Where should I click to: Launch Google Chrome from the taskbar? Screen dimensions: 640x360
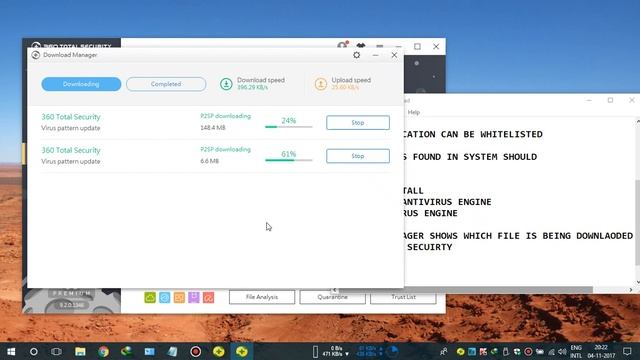click(x=103, y=351)
